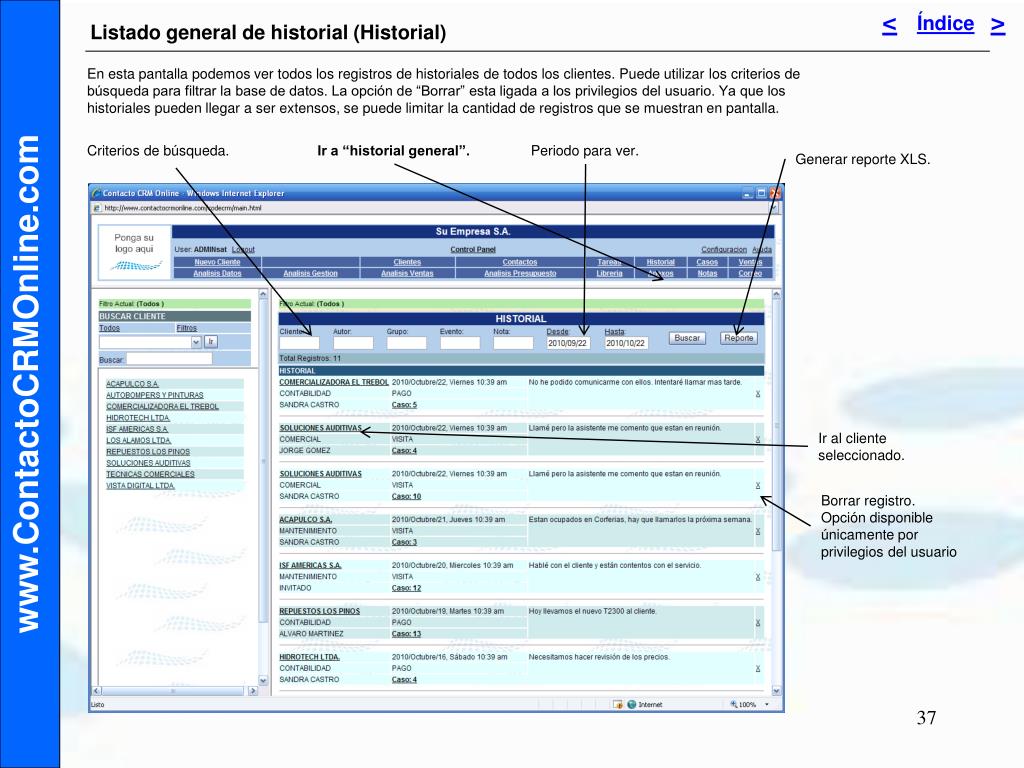1024x768 pixels.
Task: Delete the Hidrotech Ltda. history record
Action: coord(758,668)
